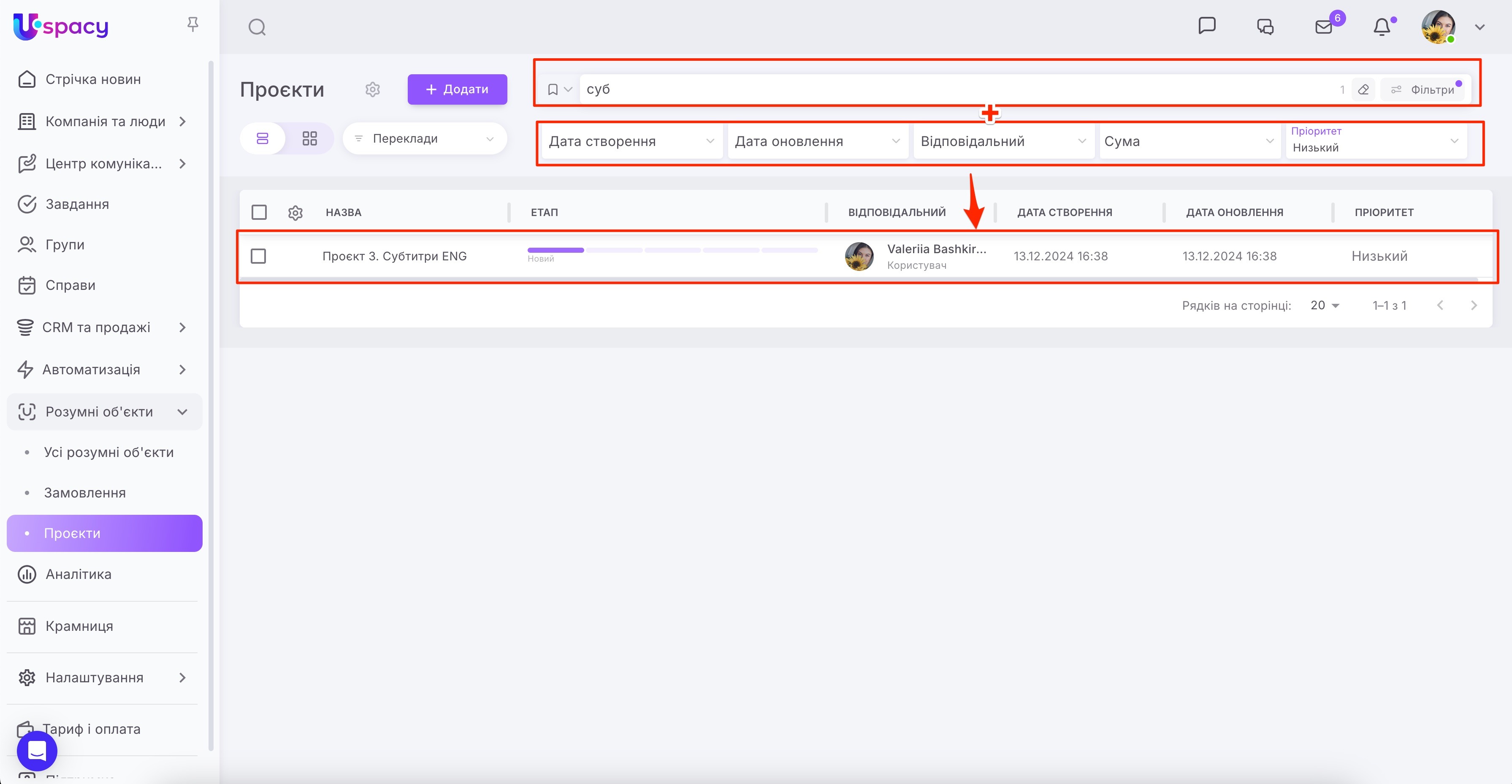Select Замовлення under Розумні об'єкти
Viewport: 1512px width, 784px height.
click(x=84, y=493)
